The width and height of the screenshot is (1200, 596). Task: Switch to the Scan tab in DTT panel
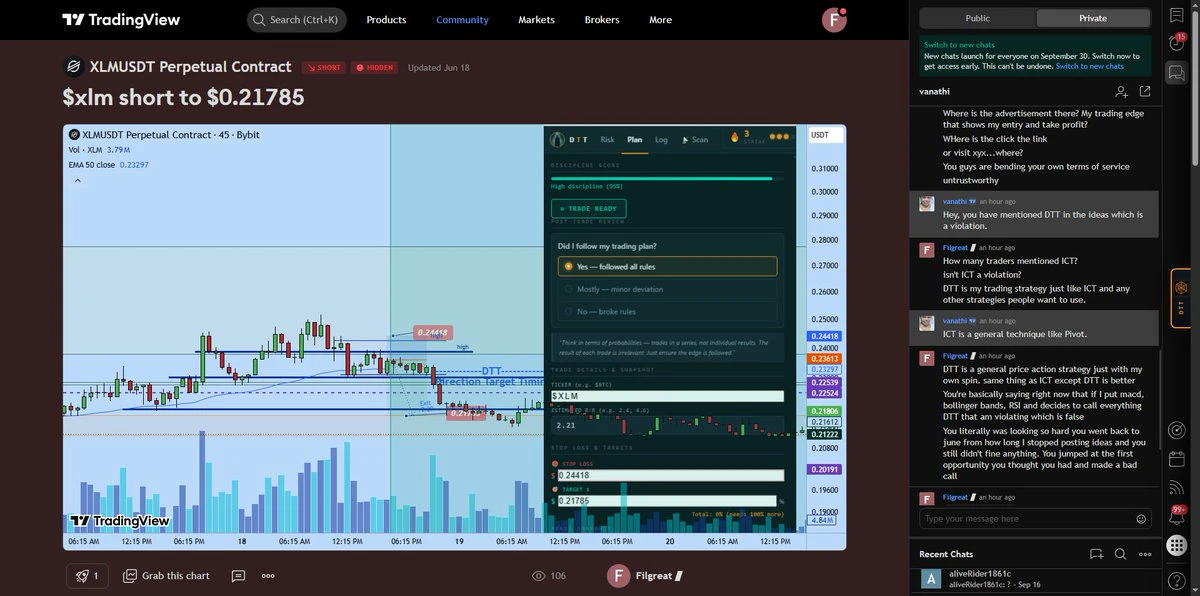(694, 140)
